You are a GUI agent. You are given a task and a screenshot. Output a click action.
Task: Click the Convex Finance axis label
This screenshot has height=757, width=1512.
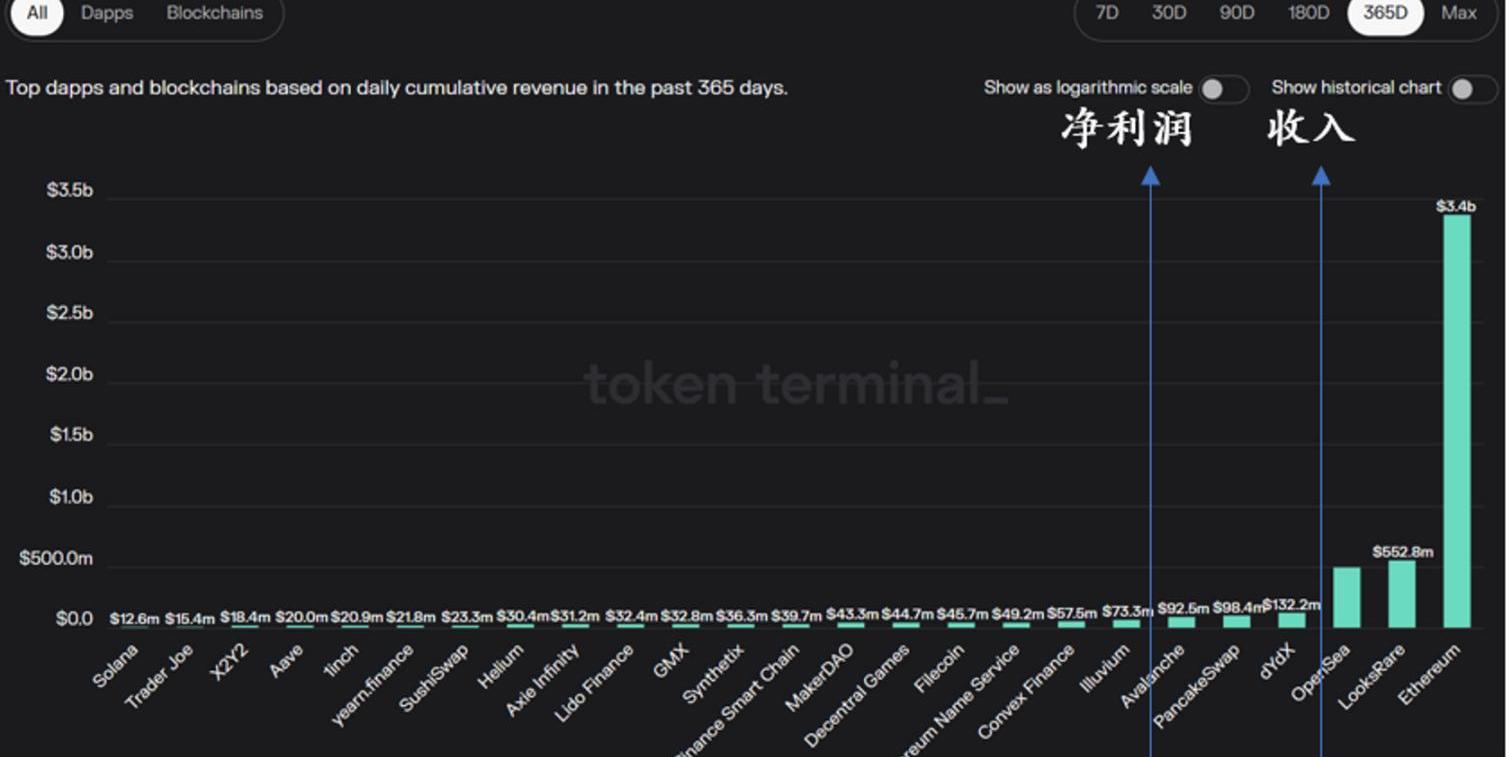[1026, 692]
